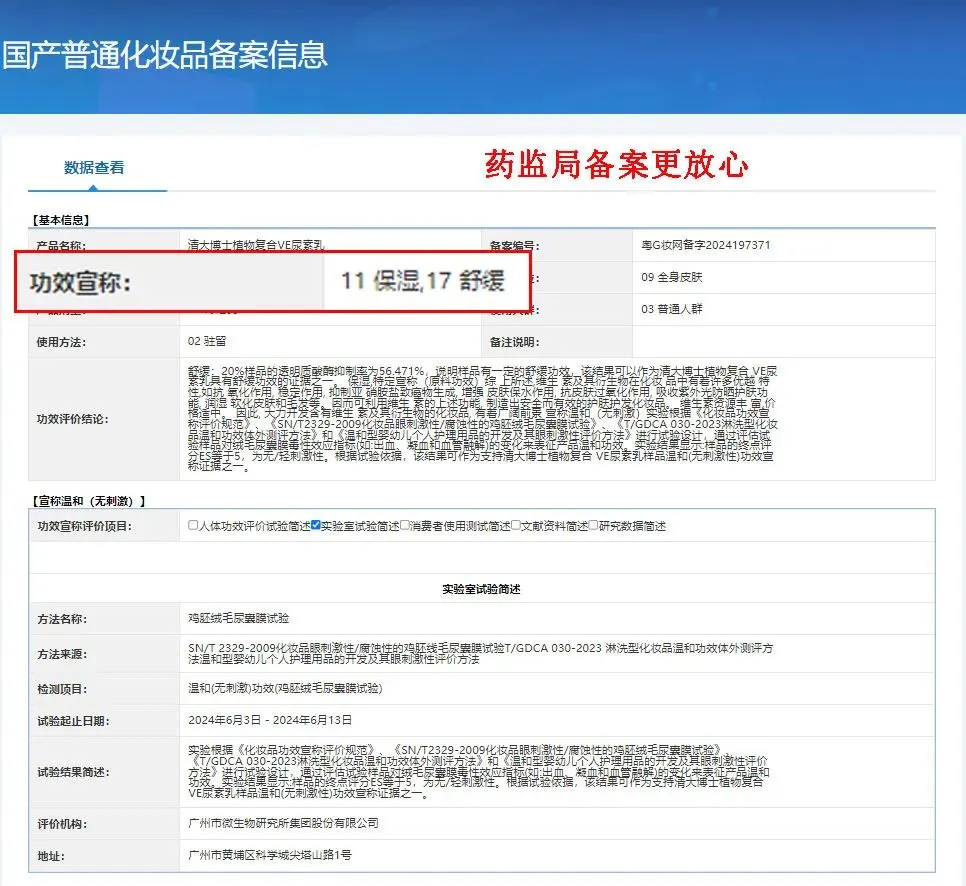Select the institution 广州市微生物研究所集团股份有限公司
The image size is (966, 886).
point(283,823)
